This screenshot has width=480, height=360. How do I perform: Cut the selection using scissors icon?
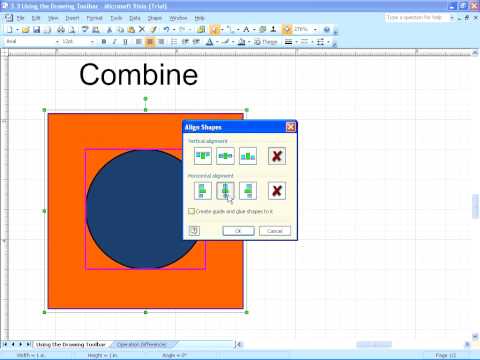point(109,30)
